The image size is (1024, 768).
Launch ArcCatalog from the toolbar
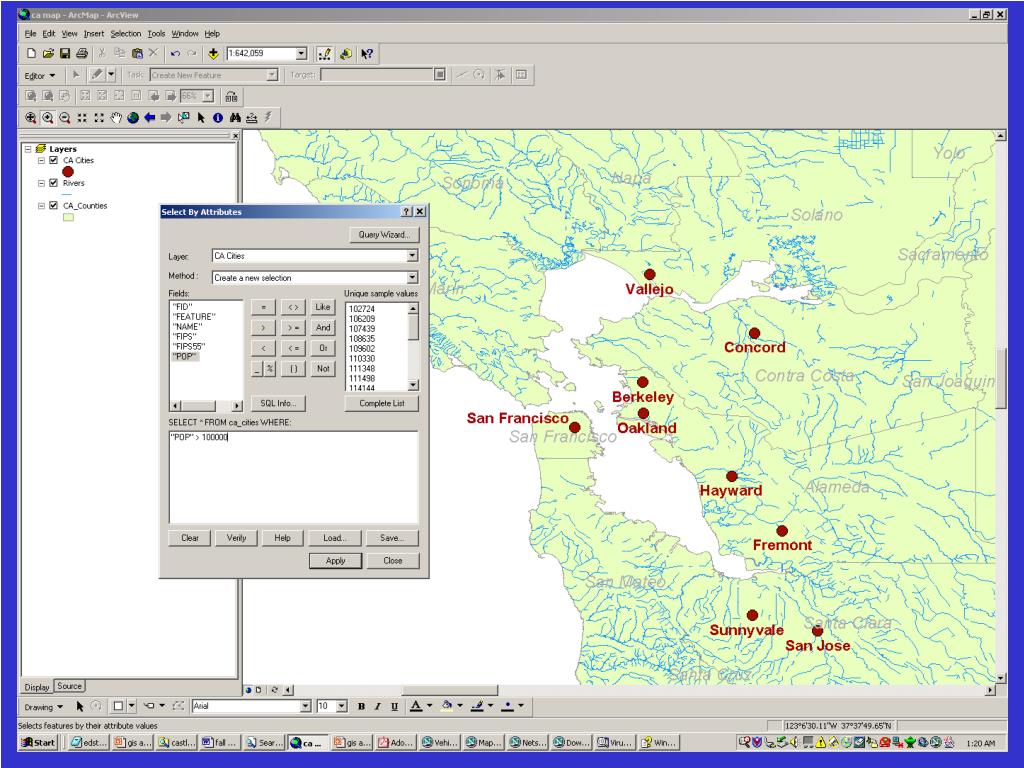click(346, 54)
